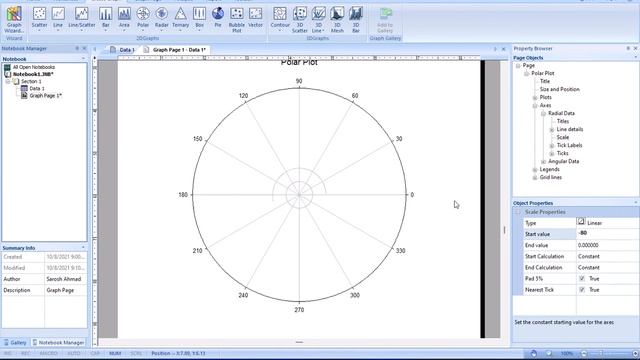
Task: Create a Bubble Plot
Action: 237,20
